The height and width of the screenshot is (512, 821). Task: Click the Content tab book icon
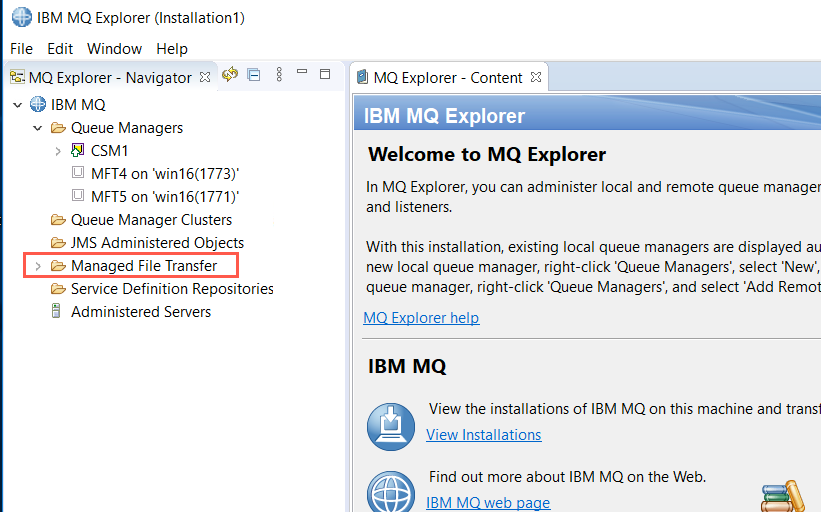tap(362, 77)
